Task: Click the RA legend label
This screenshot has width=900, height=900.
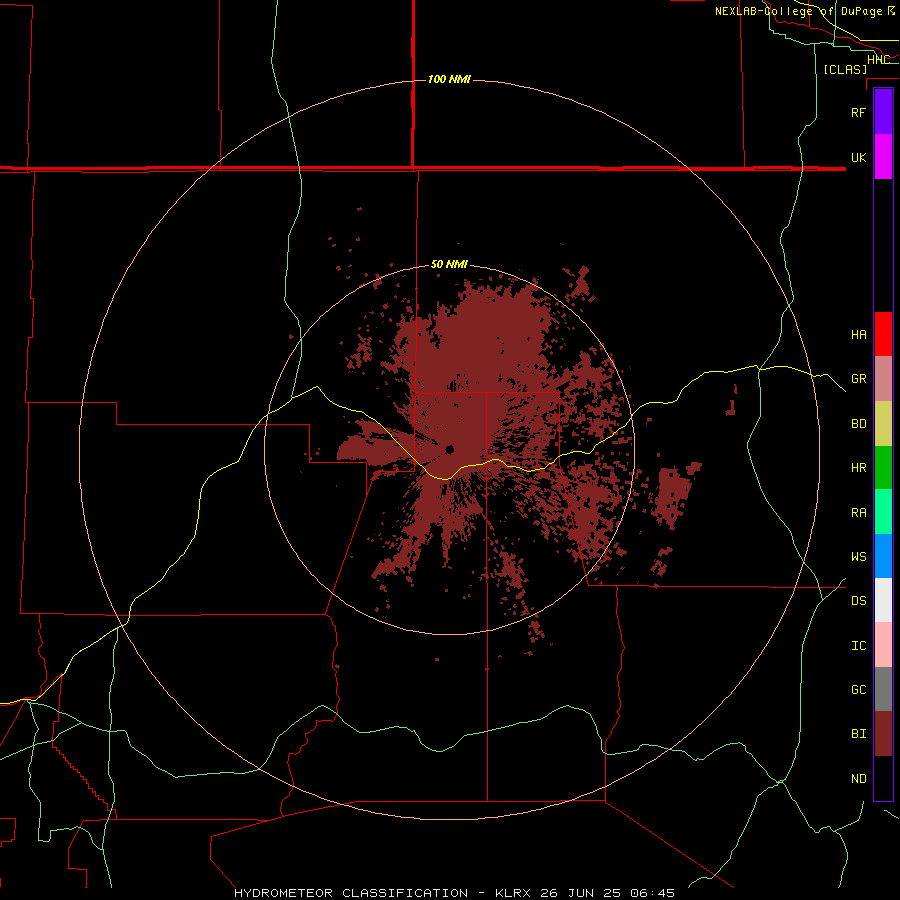Action: coord(858,513)
